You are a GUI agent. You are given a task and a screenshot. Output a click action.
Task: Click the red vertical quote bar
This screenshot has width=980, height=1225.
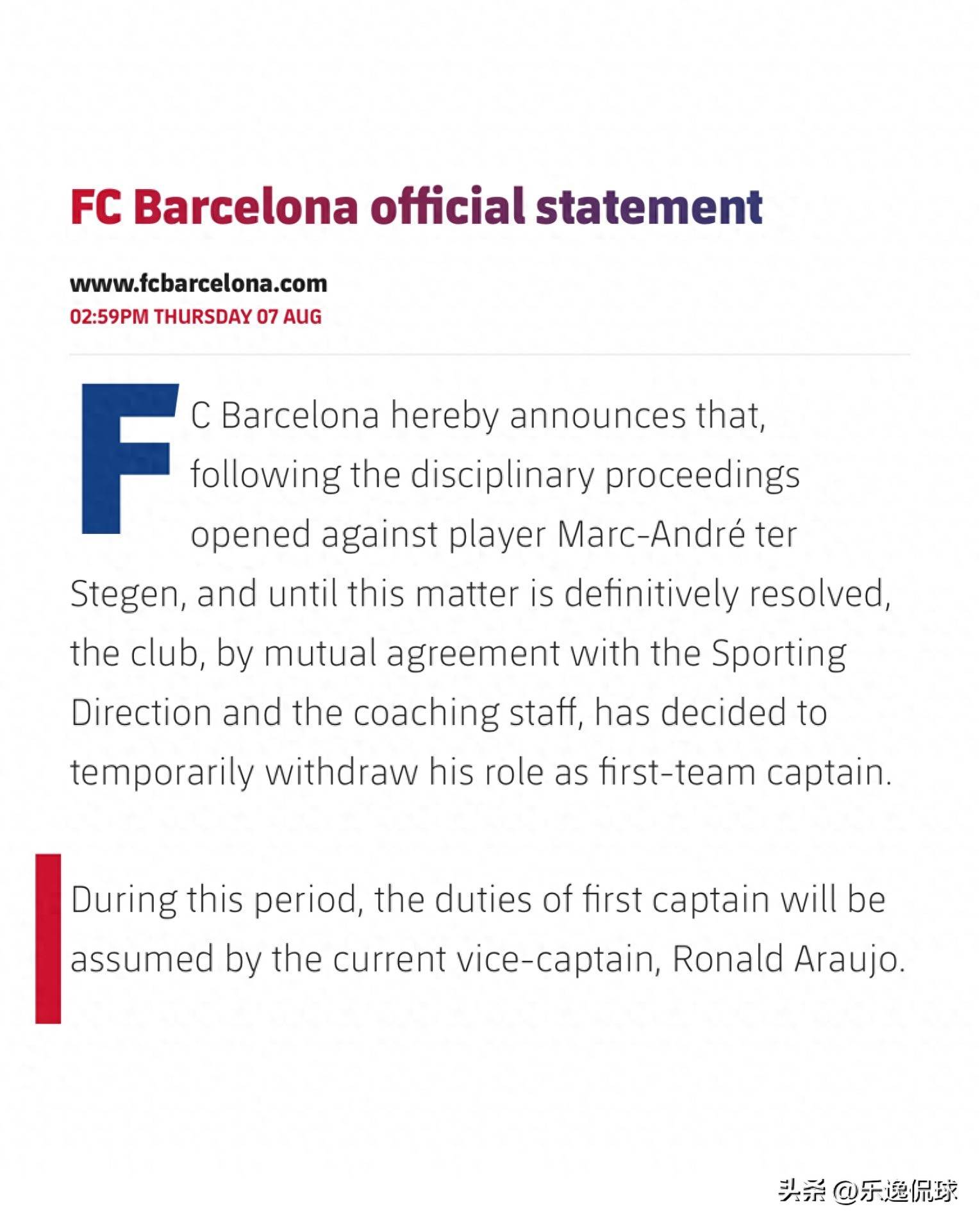tap(48, 938)
